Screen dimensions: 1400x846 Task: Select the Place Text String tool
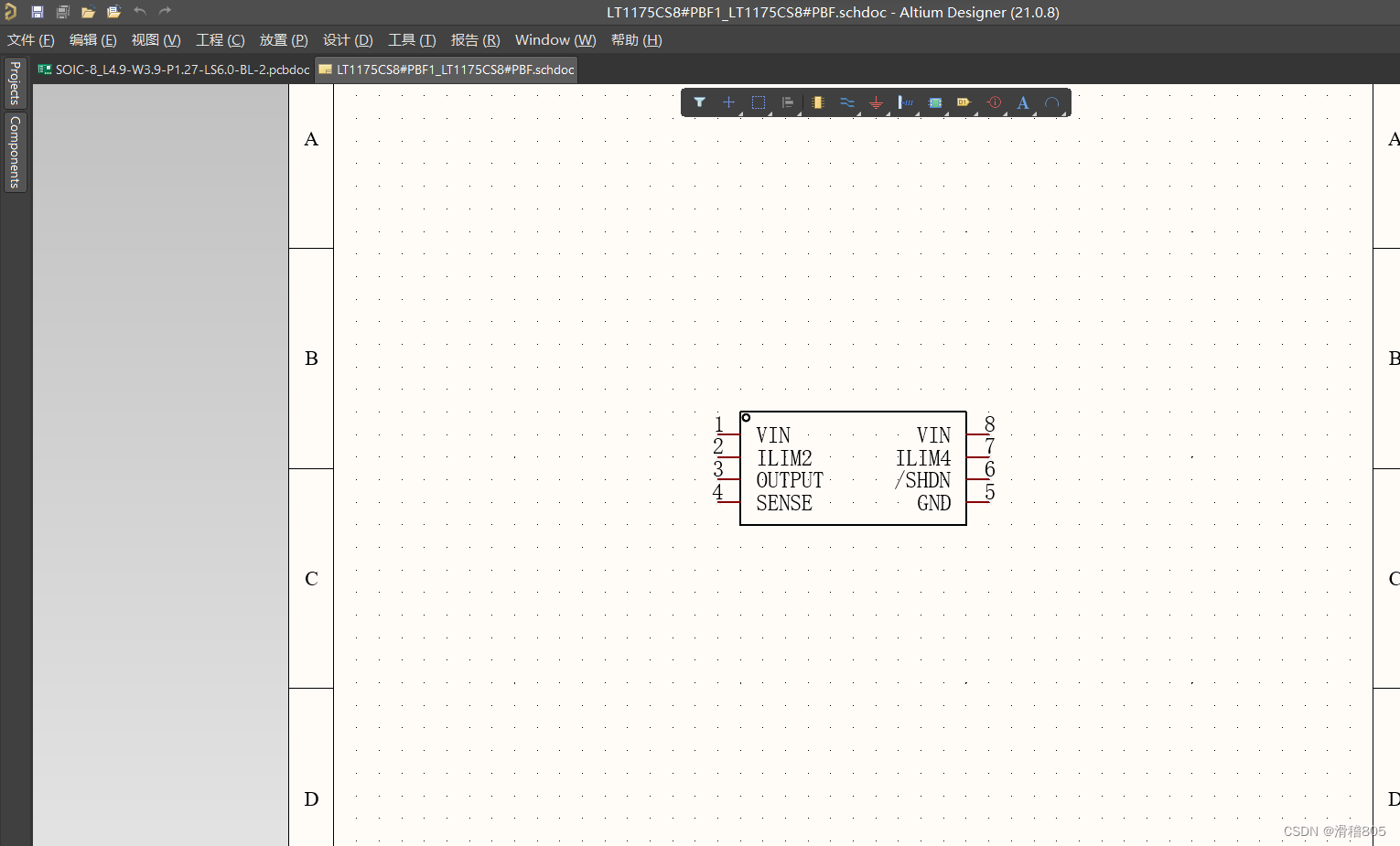click(1023, 102)
